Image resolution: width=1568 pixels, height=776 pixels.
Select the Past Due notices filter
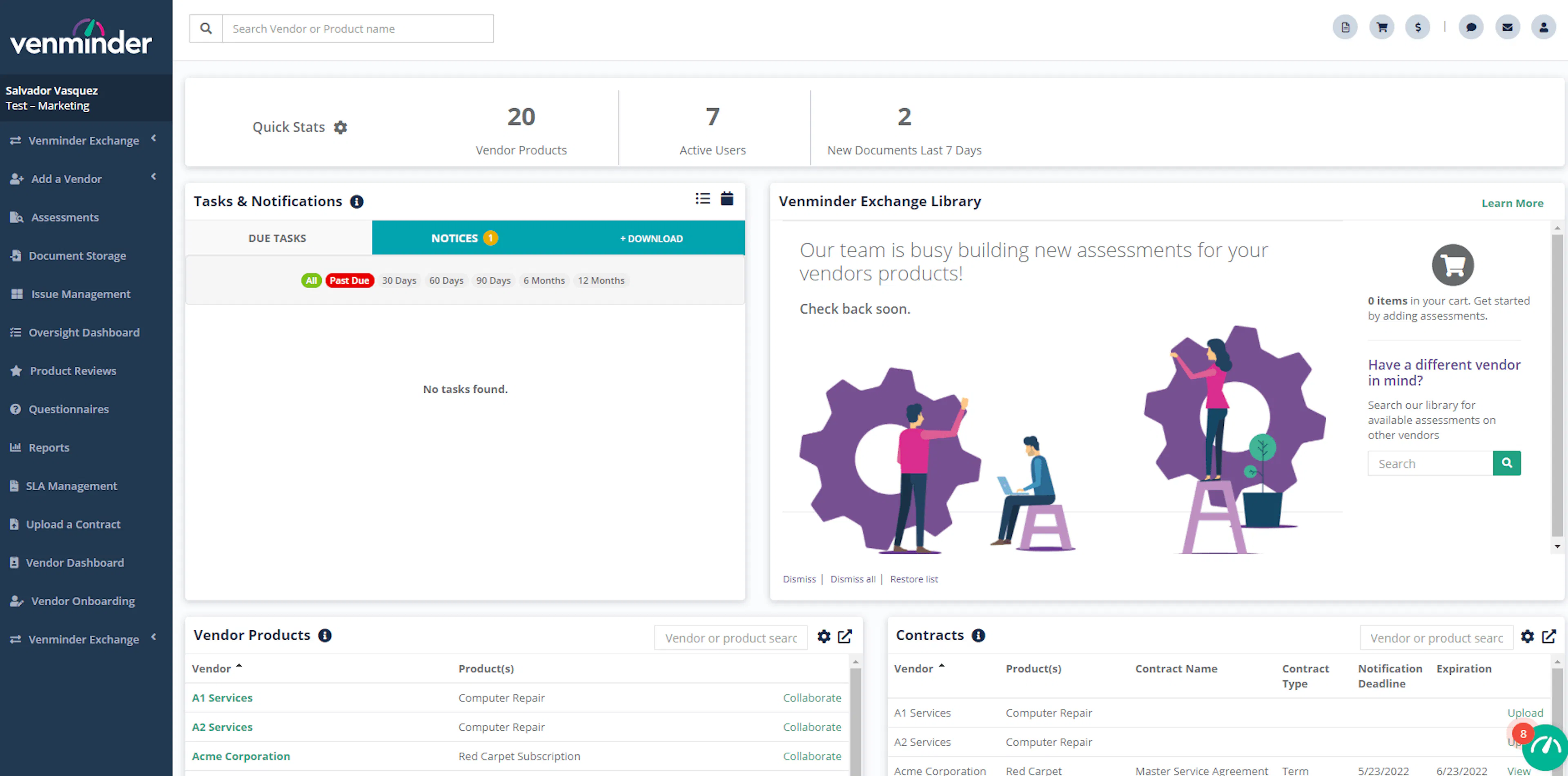350,280
